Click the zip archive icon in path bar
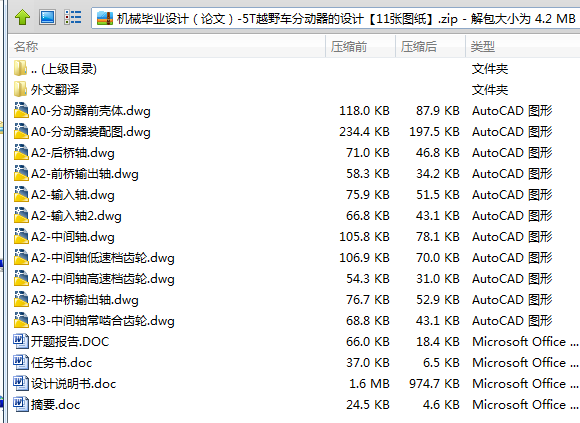The height and width of the screenshot is (423, 580). [104, 18]
